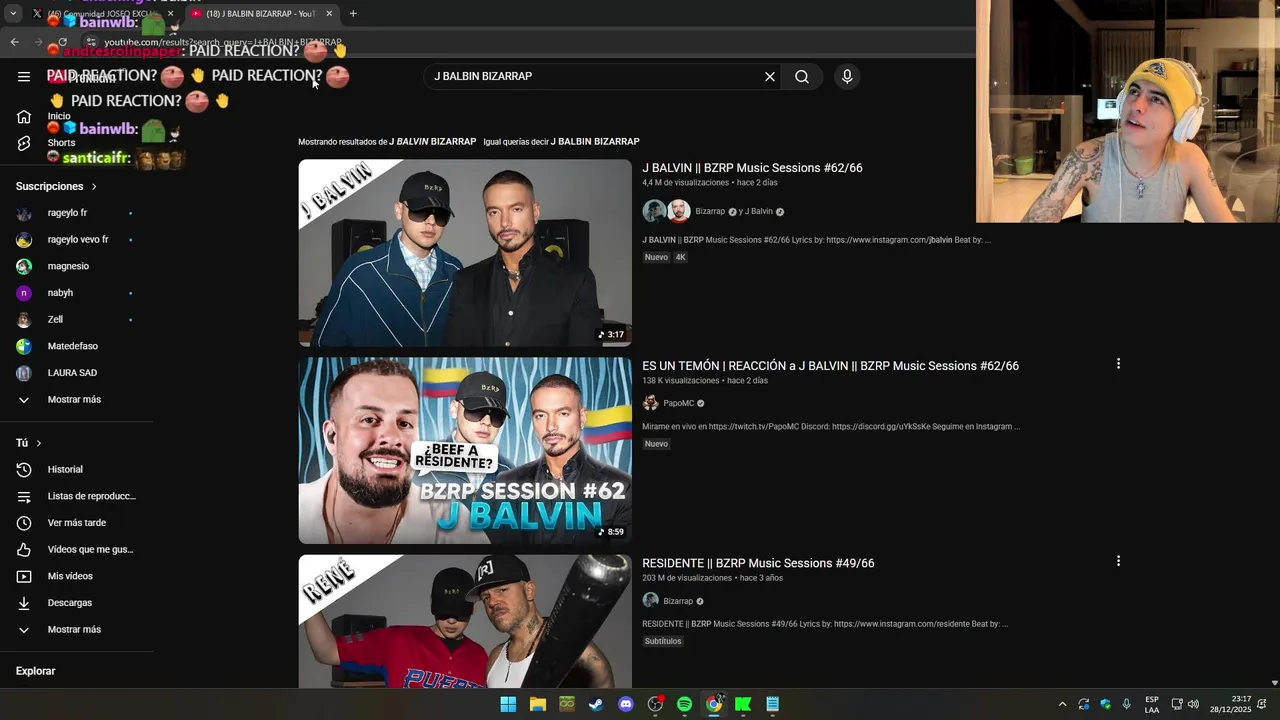Start voice search with microphone
This screenshot has width=1280, height=720.
click(847, 77)
